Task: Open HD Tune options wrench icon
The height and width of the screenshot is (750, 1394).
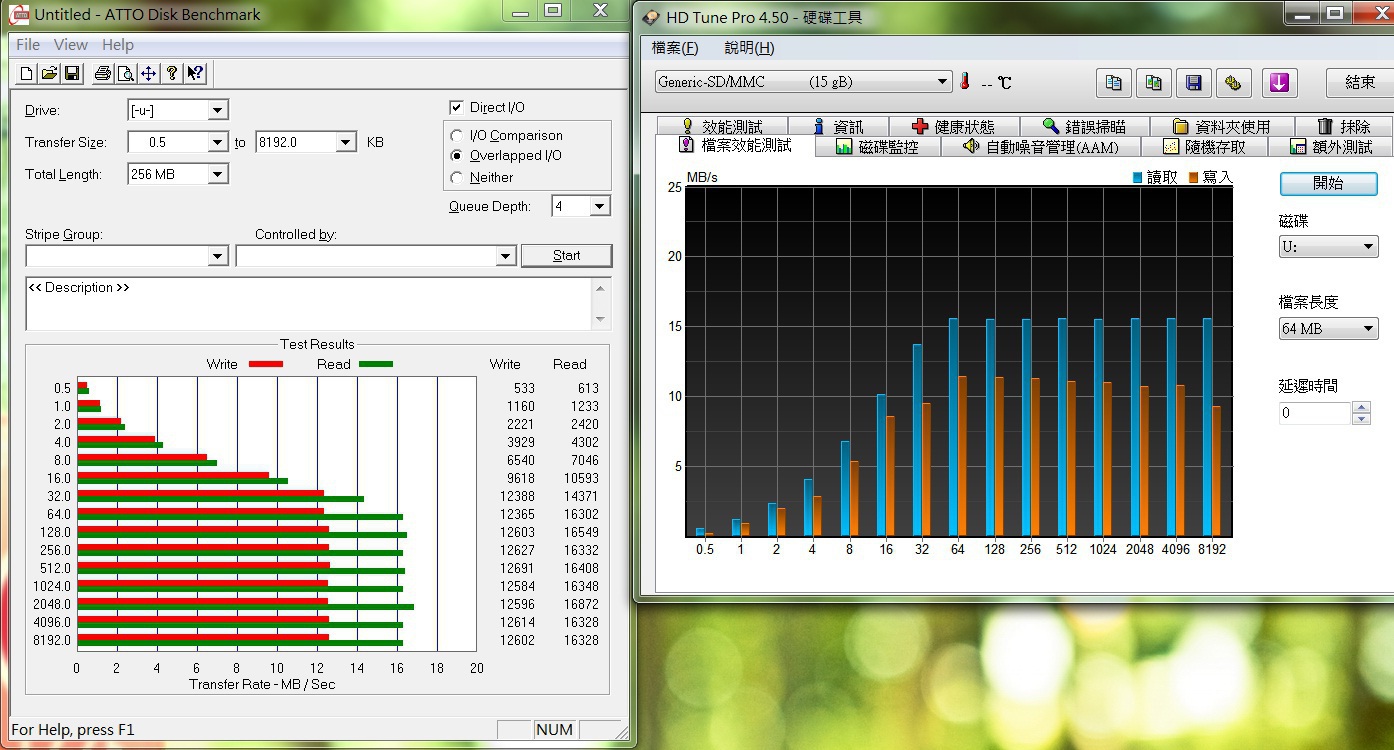Action: point(1234,83)
